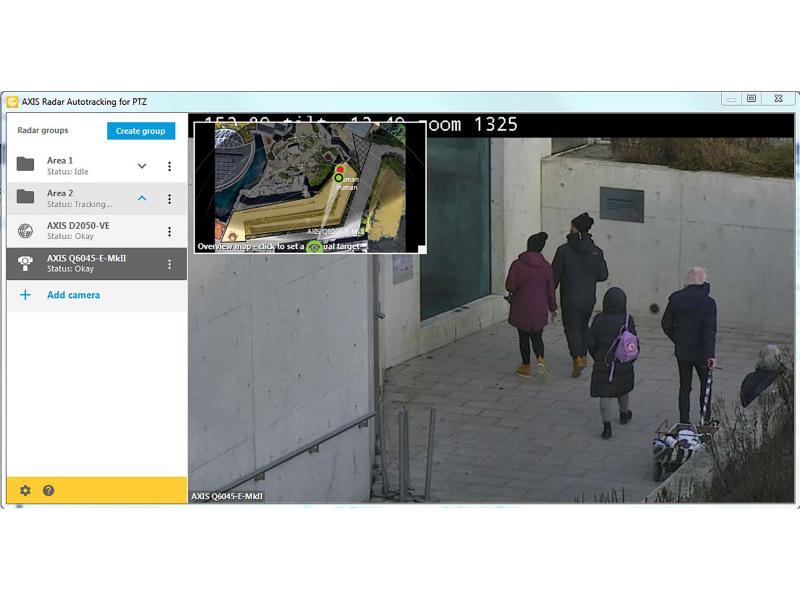
Task: Click the 'Status: Idle' text under Area 1
Action: [67, 172]
